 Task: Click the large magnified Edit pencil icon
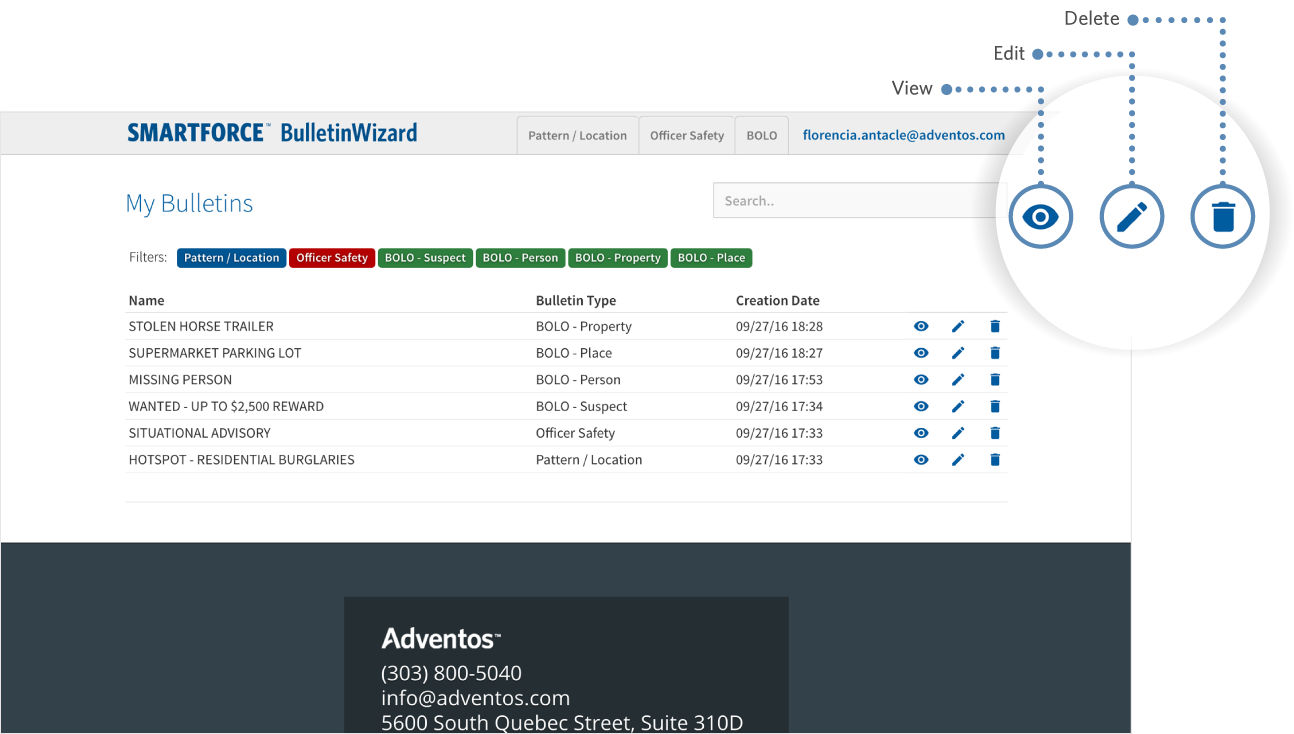coord(1131,216)
